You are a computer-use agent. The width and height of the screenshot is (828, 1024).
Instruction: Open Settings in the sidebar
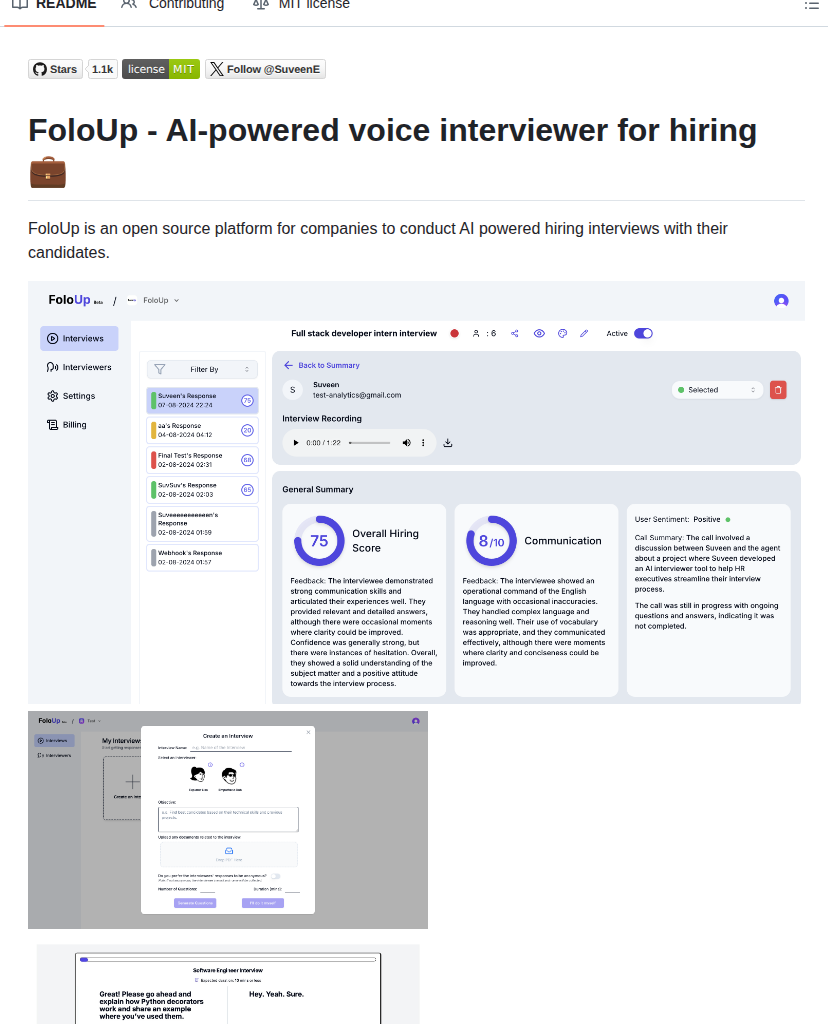(x=71, y=396)
